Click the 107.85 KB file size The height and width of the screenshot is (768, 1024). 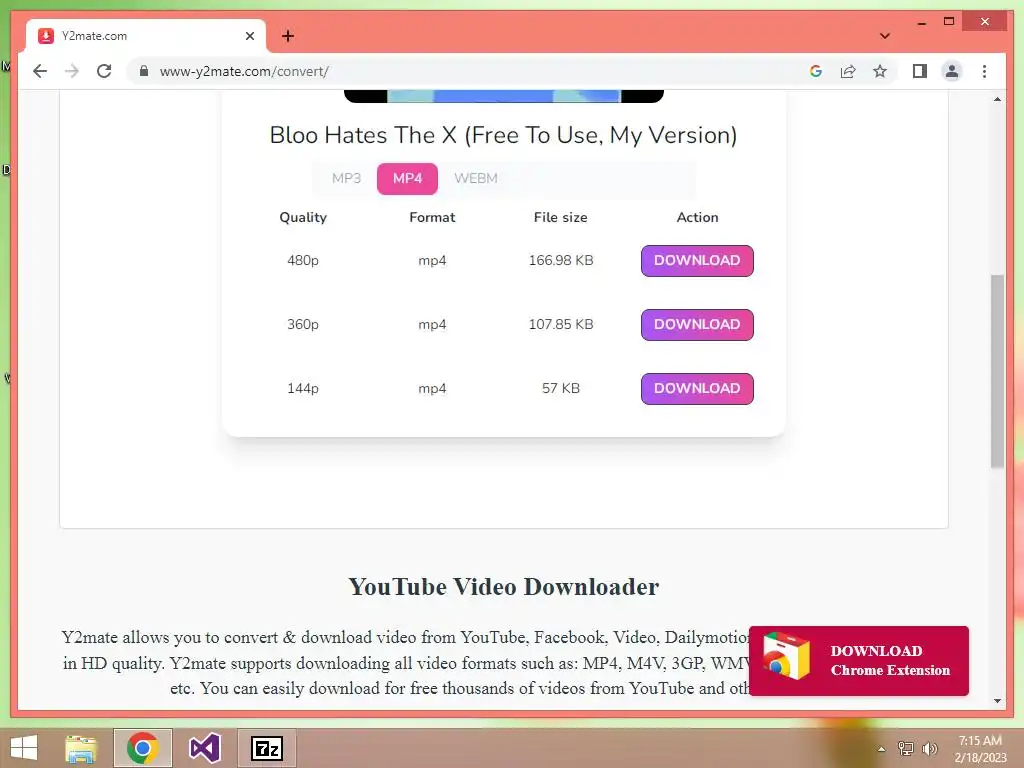tap(561, 324)
